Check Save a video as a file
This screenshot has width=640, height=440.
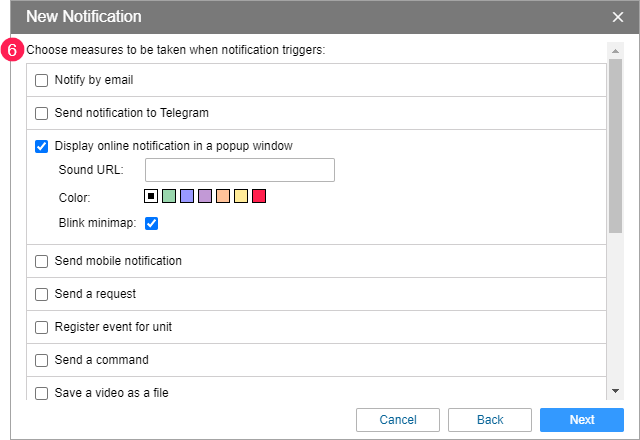tap(41, 393)
